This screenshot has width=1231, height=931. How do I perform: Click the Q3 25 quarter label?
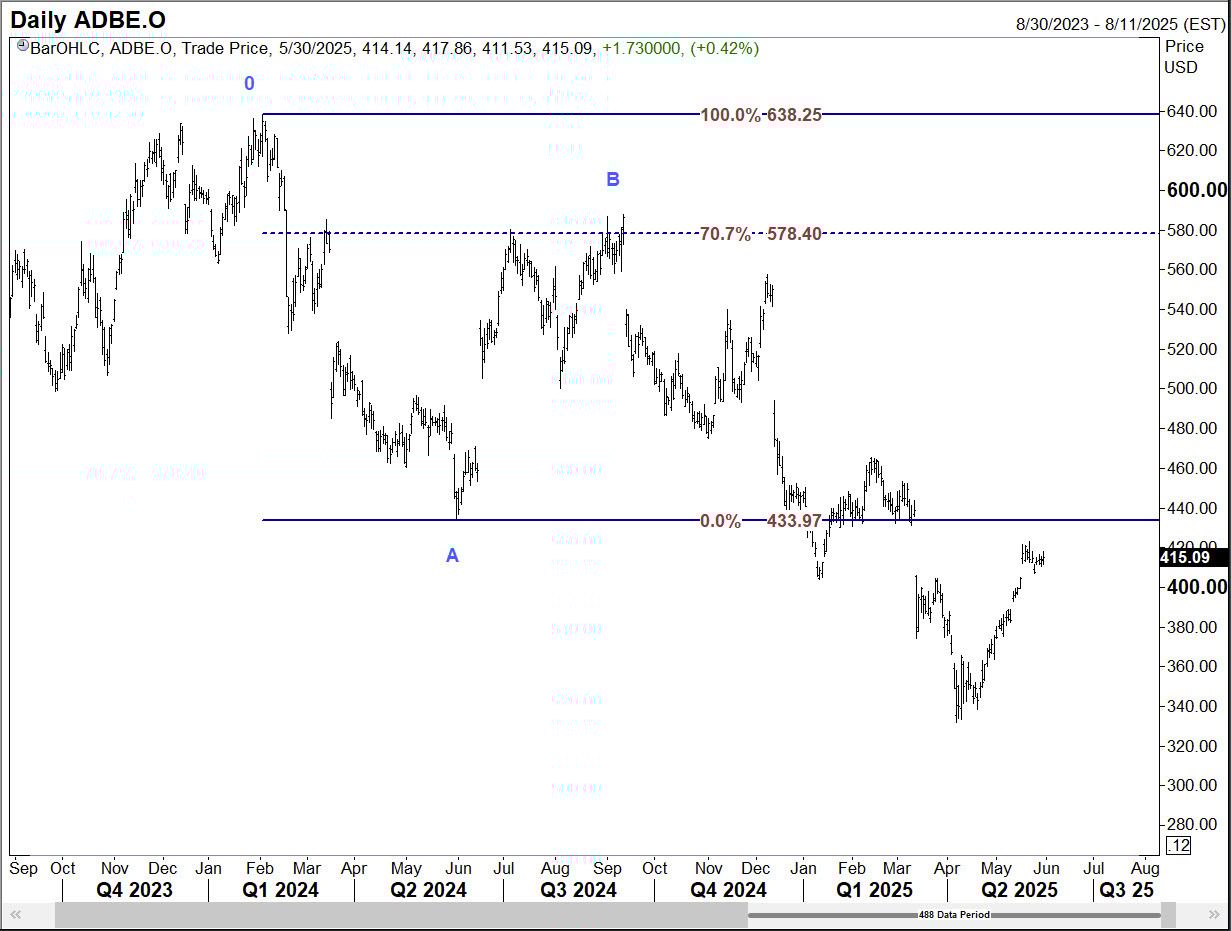pos(1127,890)
